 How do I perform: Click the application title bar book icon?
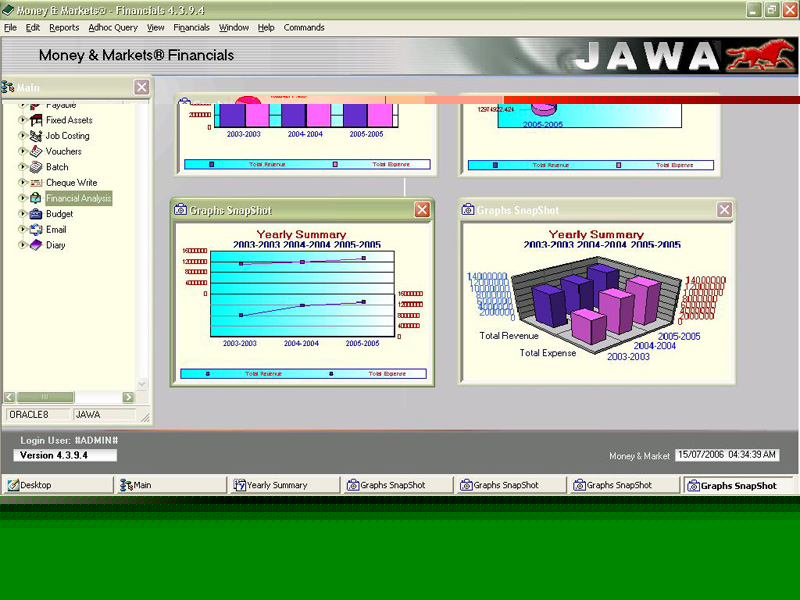pos(8,10)
